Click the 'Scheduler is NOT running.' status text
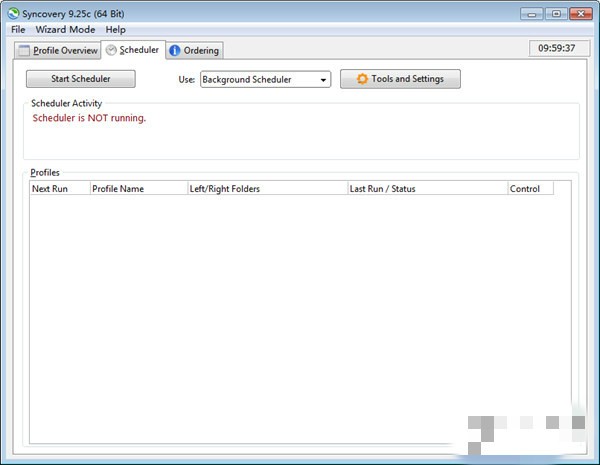 click(89, 118)
